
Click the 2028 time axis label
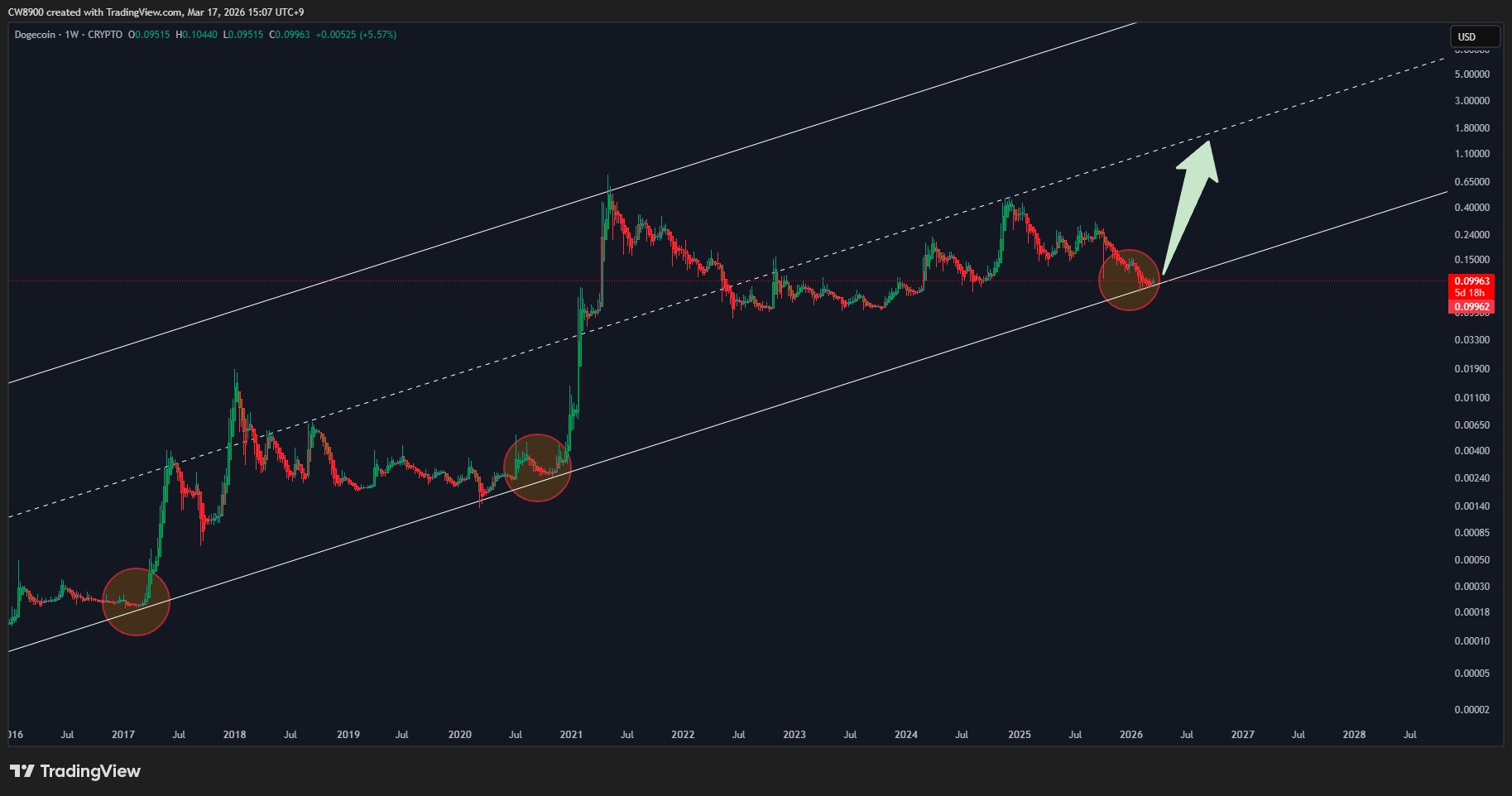click(x=1355, y=735)
